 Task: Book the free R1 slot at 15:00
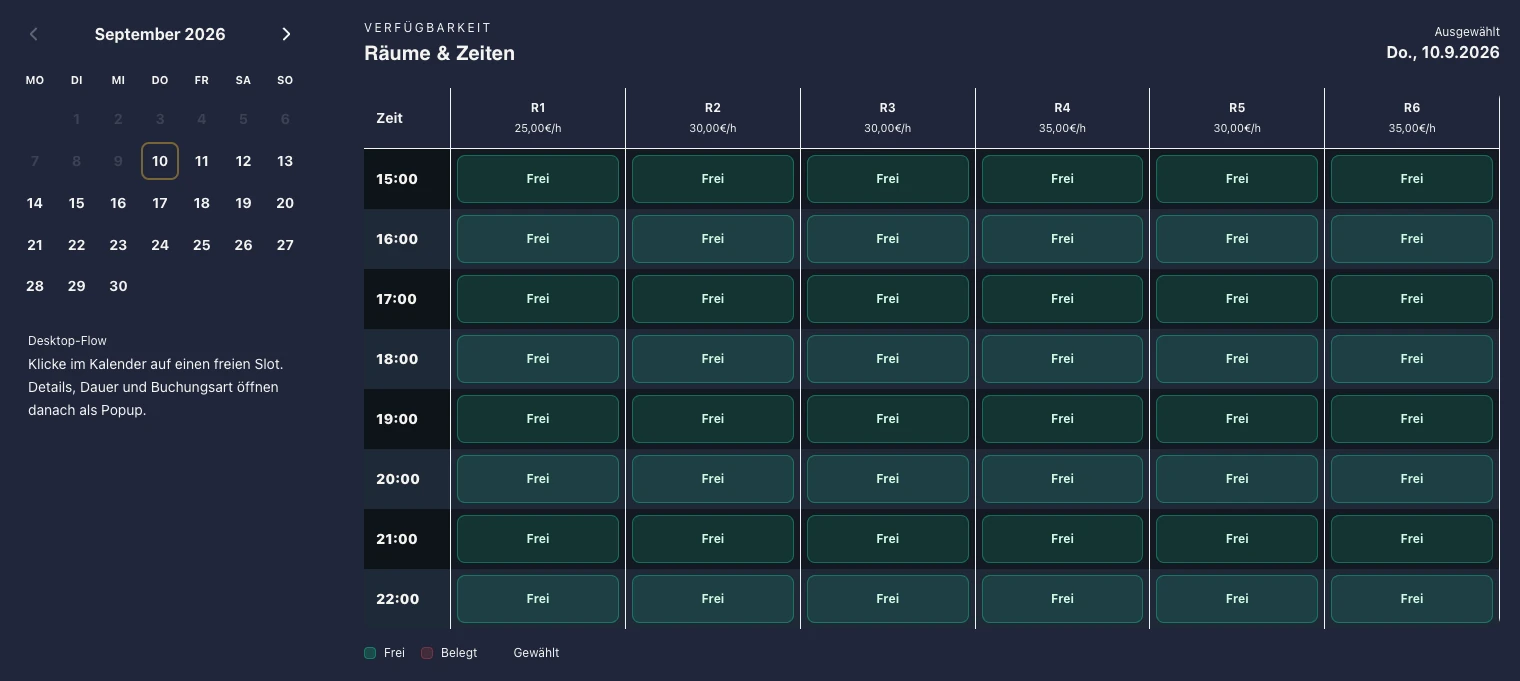(x=538, y=179)
